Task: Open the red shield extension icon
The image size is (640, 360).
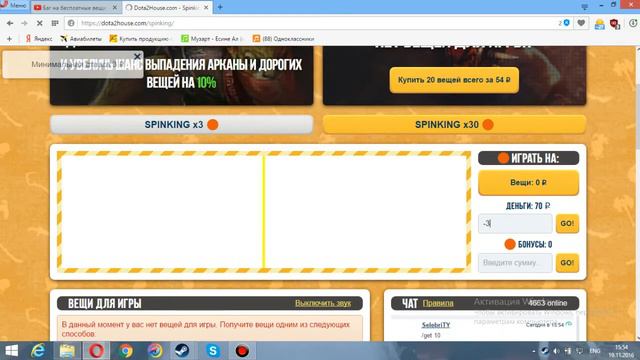Action: [x=615, y=24]
